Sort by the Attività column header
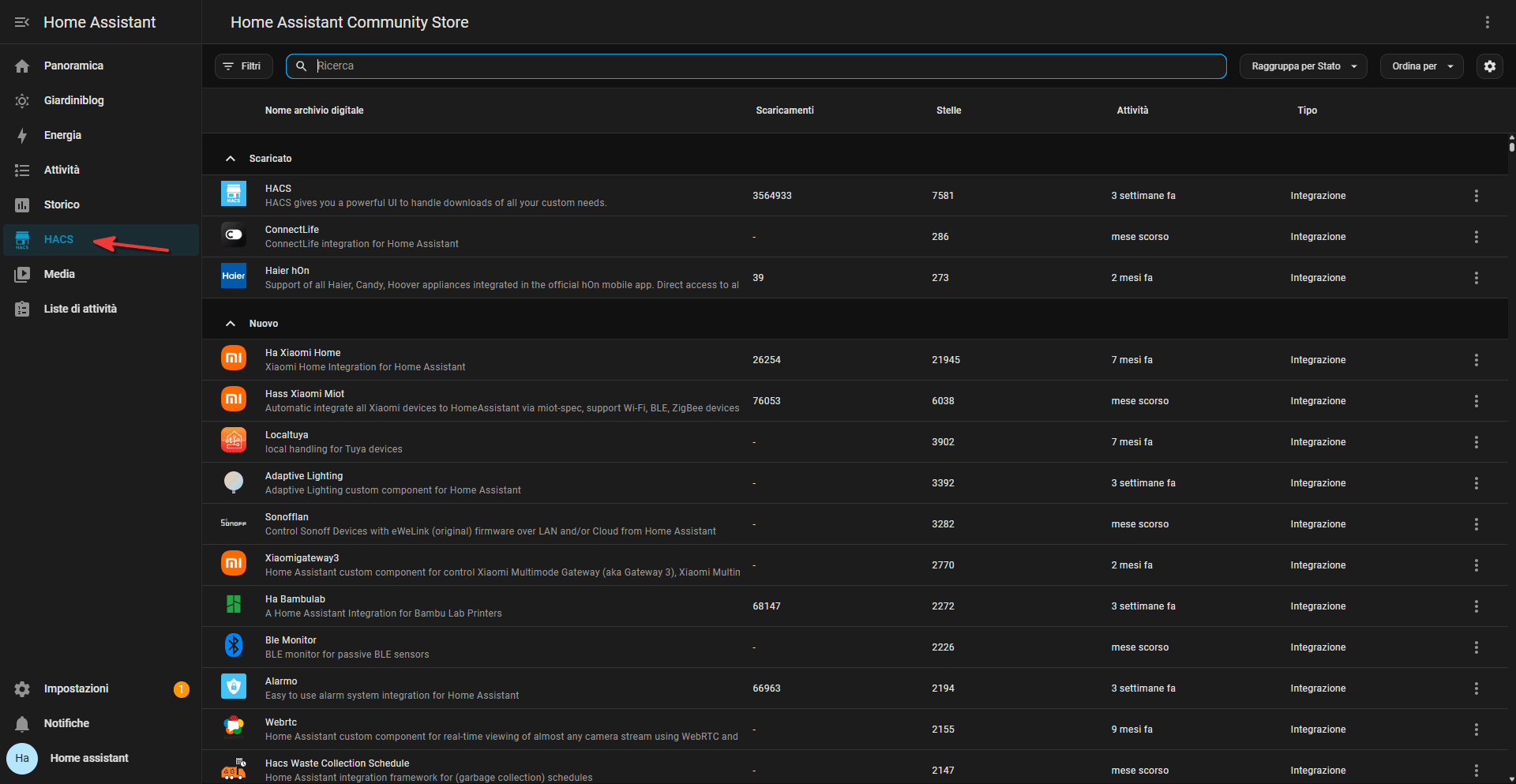The image size is (1516, 784). click(x=1132, y=111)
